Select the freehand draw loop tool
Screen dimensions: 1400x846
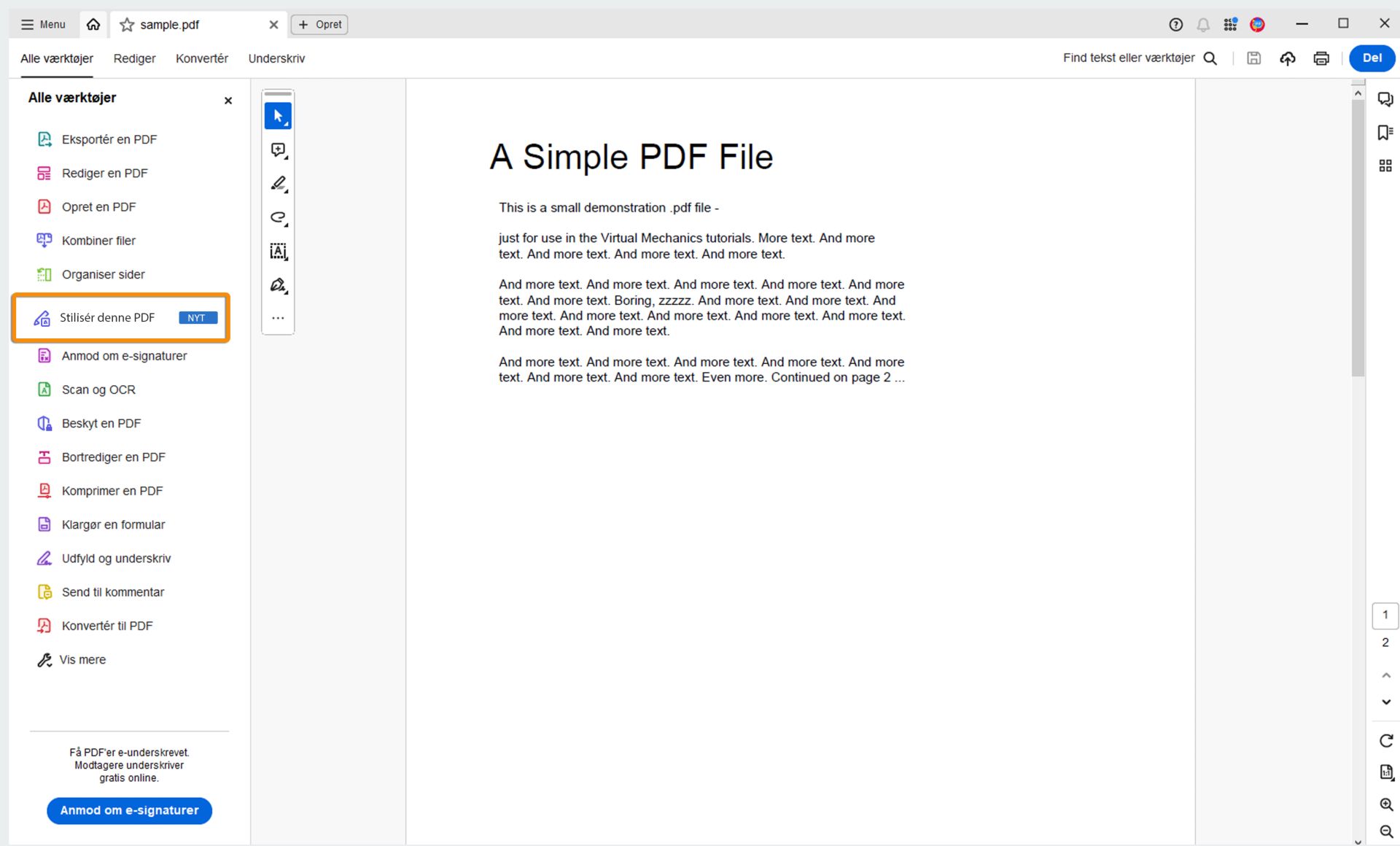coord(278,217)
